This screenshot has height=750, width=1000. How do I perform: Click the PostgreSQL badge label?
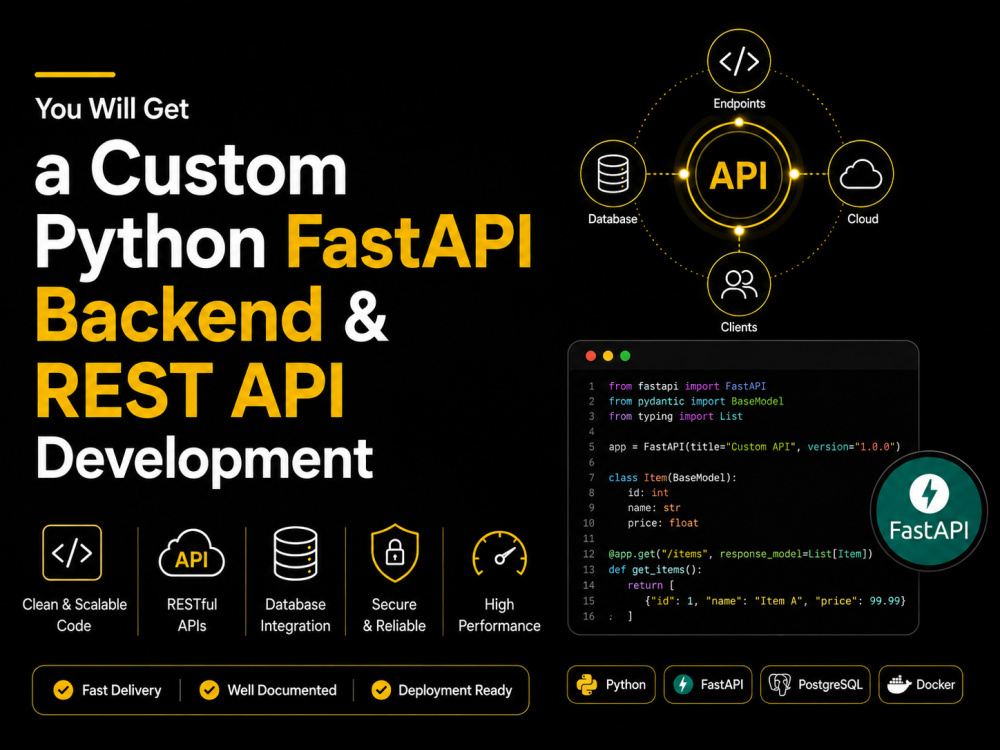pyautogui.click(x=830, y=684)
